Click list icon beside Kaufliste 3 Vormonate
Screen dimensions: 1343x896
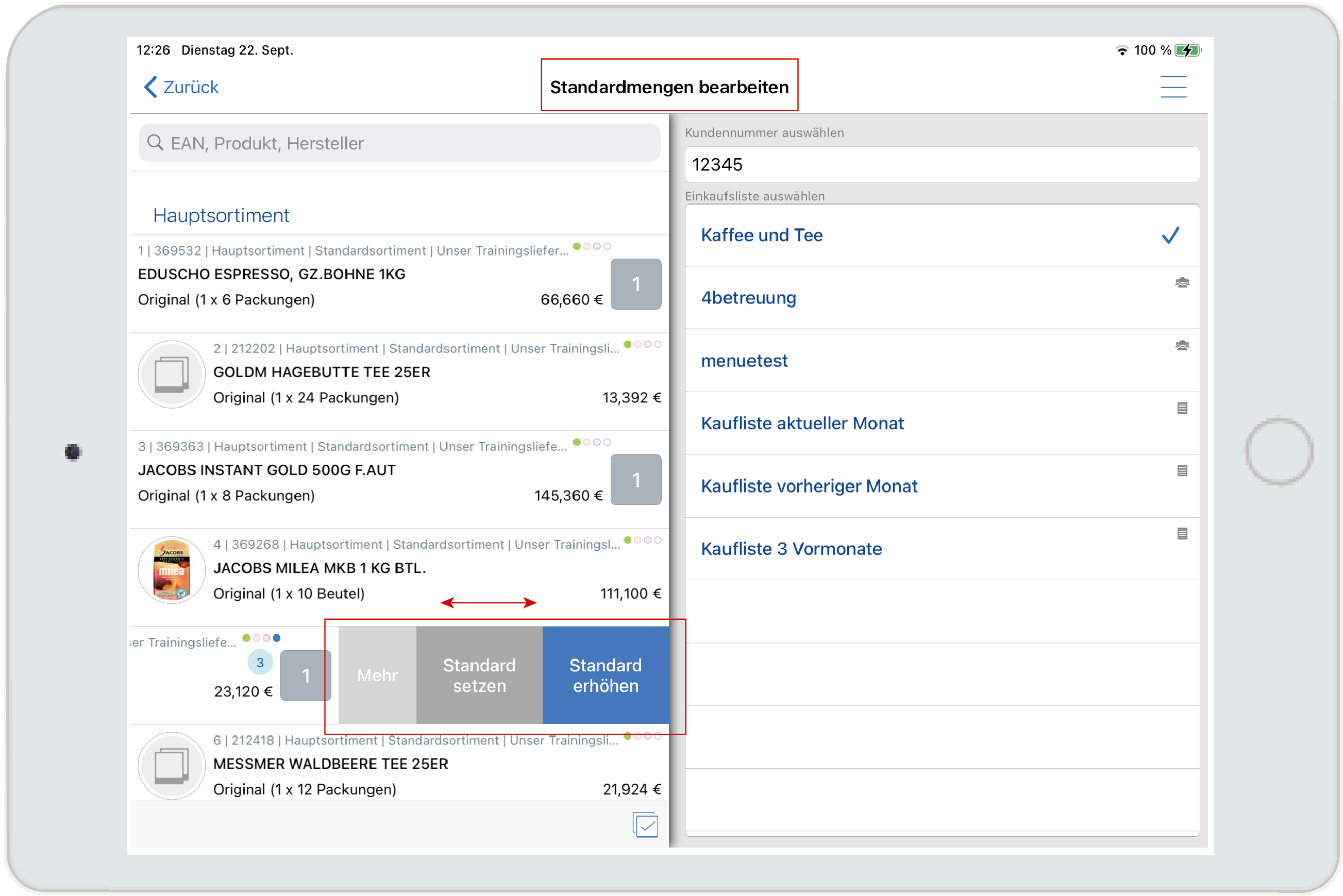[1181, 533]
